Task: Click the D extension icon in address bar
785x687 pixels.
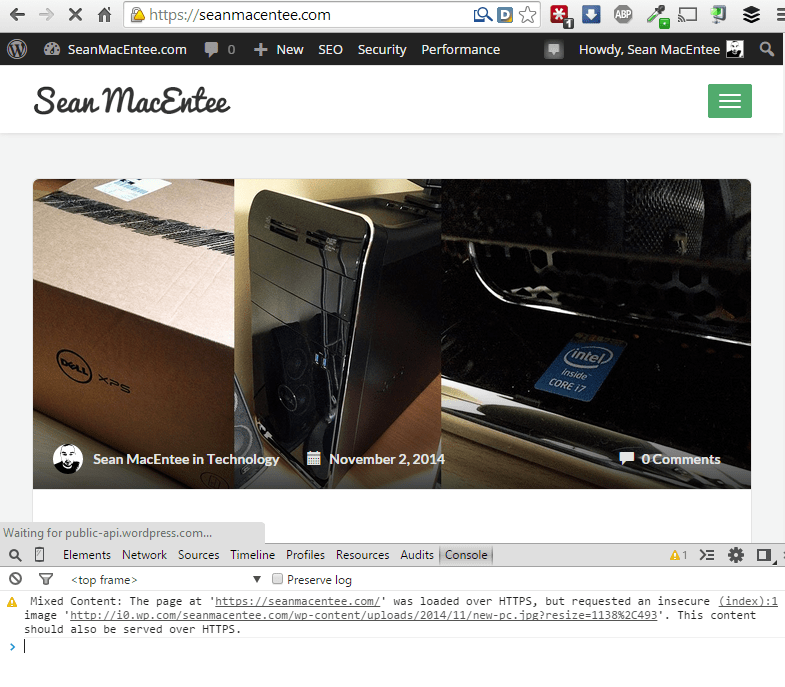Action: [505, 15]
